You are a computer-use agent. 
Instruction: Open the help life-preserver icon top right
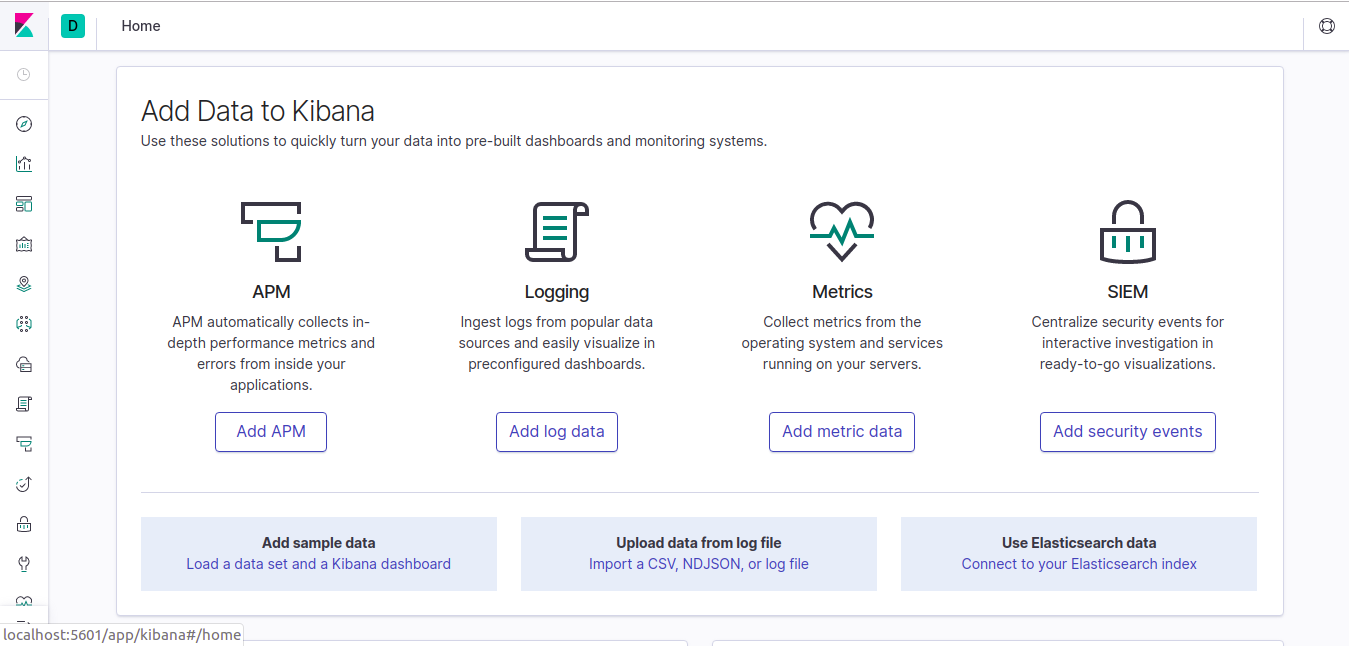[x=1327, y=25]
